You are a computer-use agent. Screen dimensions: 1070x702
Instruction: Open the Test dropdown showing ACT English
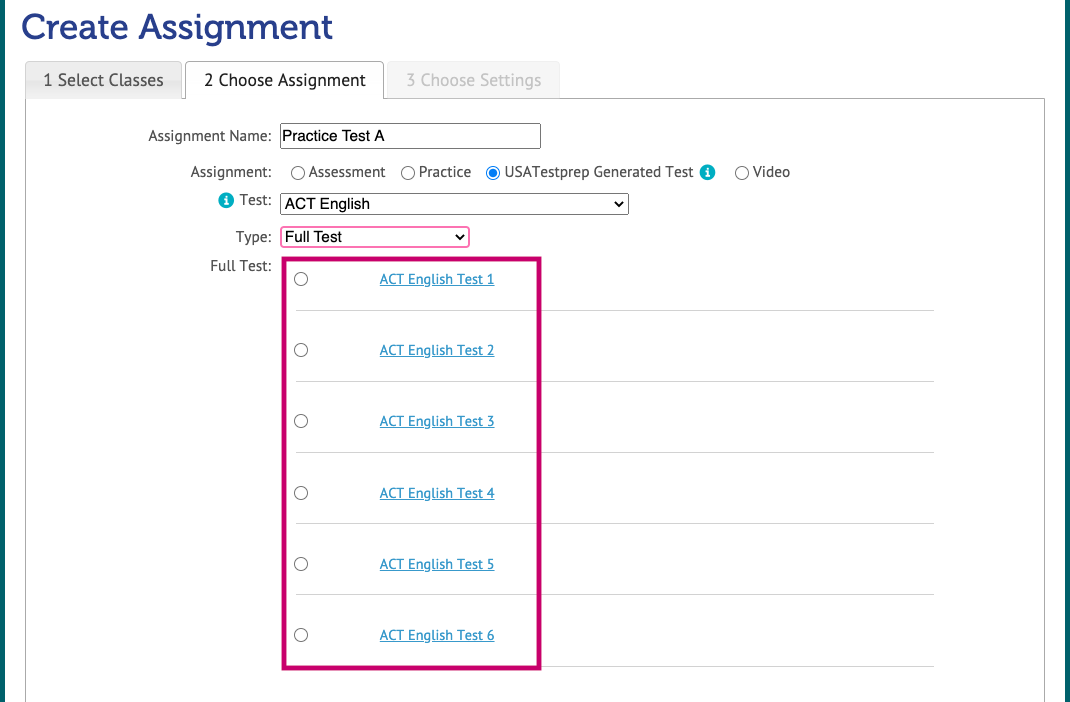(454, 204)
